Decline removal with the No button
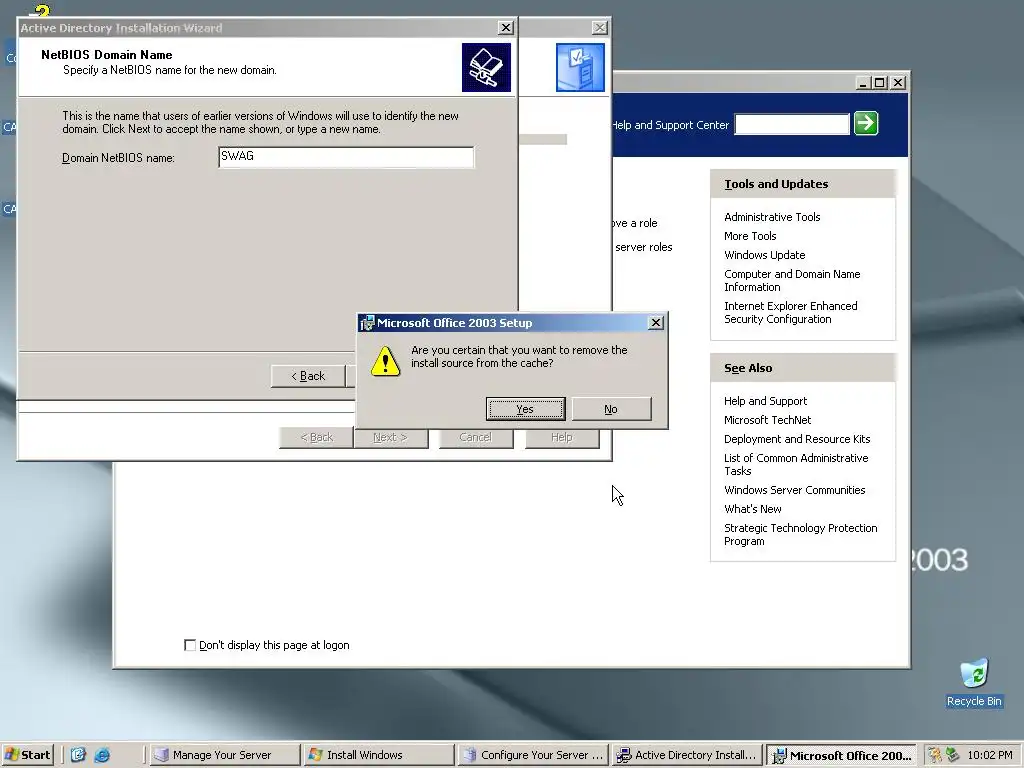Viewport: 1024px width, 768px height. coord(611,409)
